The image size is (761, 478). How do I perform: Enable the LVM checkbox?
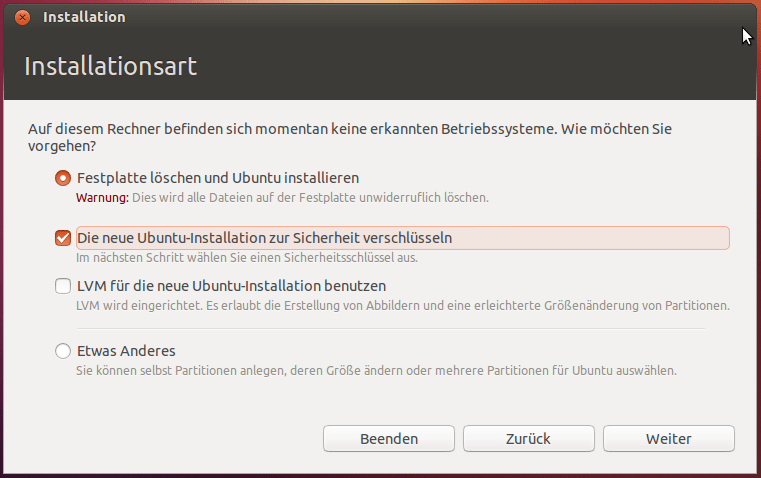pyautogui.click(x=63, y=286)
